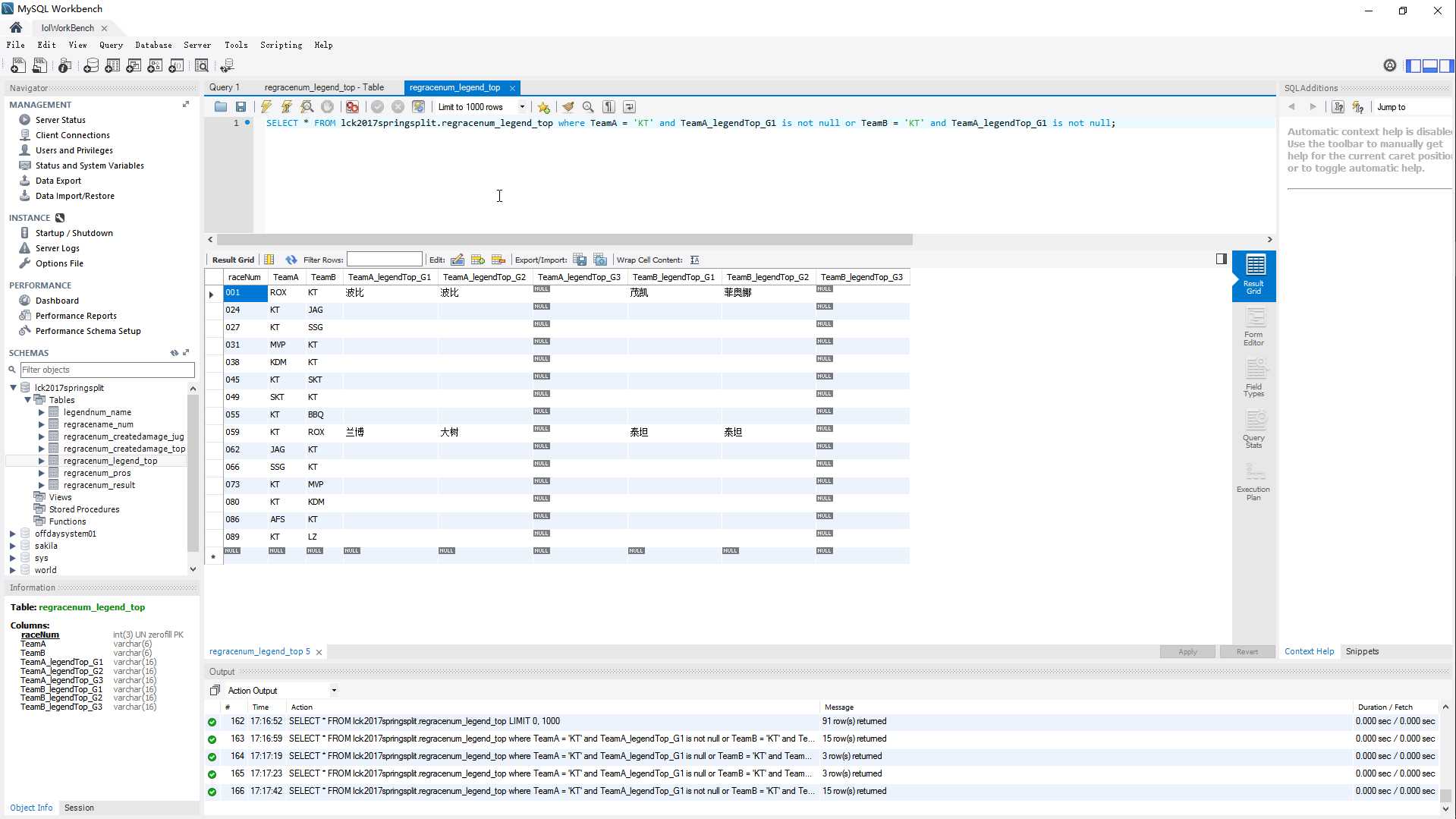This screenshot has width=1456, height=819.
Task: Click the Filter Rows input field
Action: [x=385, y=260]
